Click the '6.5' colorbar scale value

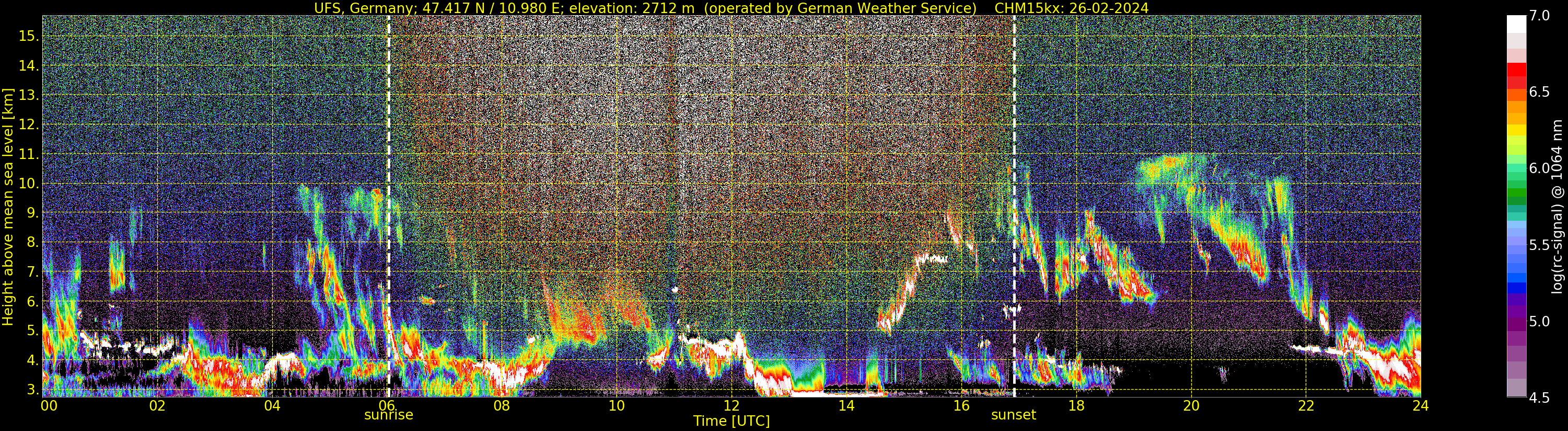point(1539,92)
